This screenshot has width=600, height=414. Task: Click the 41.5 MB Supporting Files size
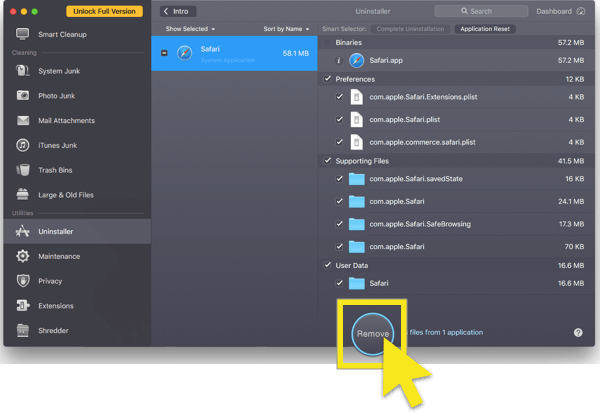click(x=571, y=161)
